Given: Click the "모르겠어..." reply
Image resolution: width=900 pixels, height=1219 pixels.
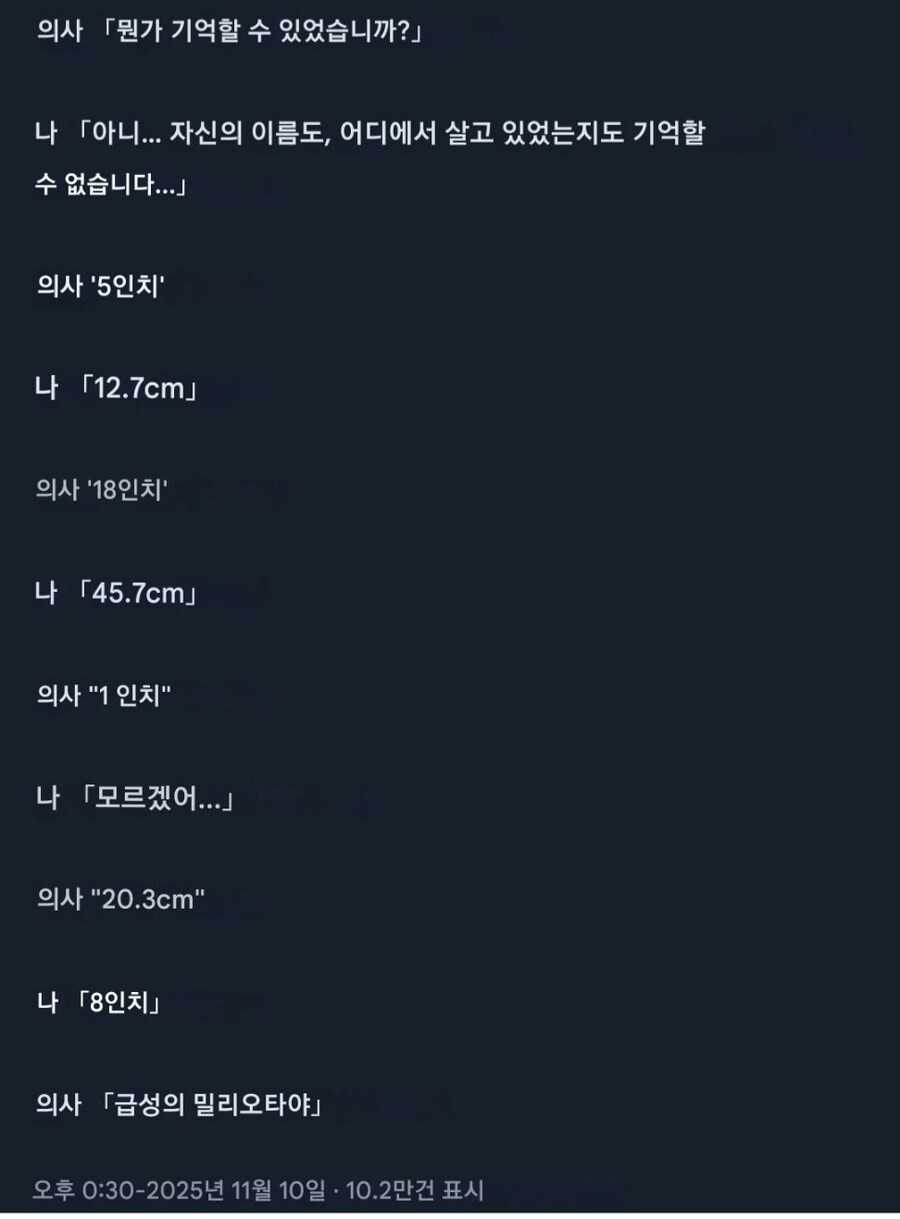Looking at the screenshot, I should 159,798.
